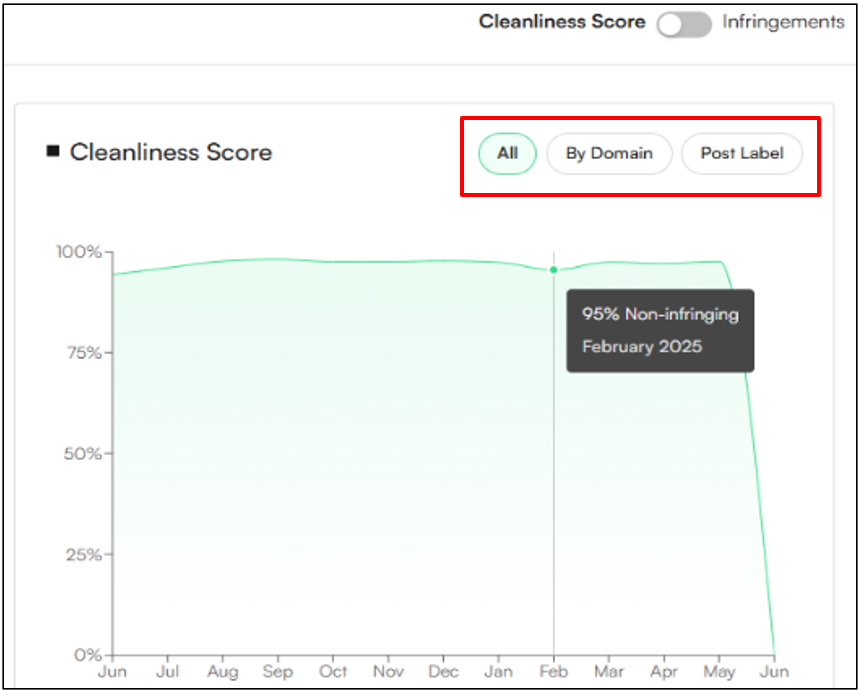Select the All filter pill
Viewport: 859px width, 691px height.
tap(507, 153)
